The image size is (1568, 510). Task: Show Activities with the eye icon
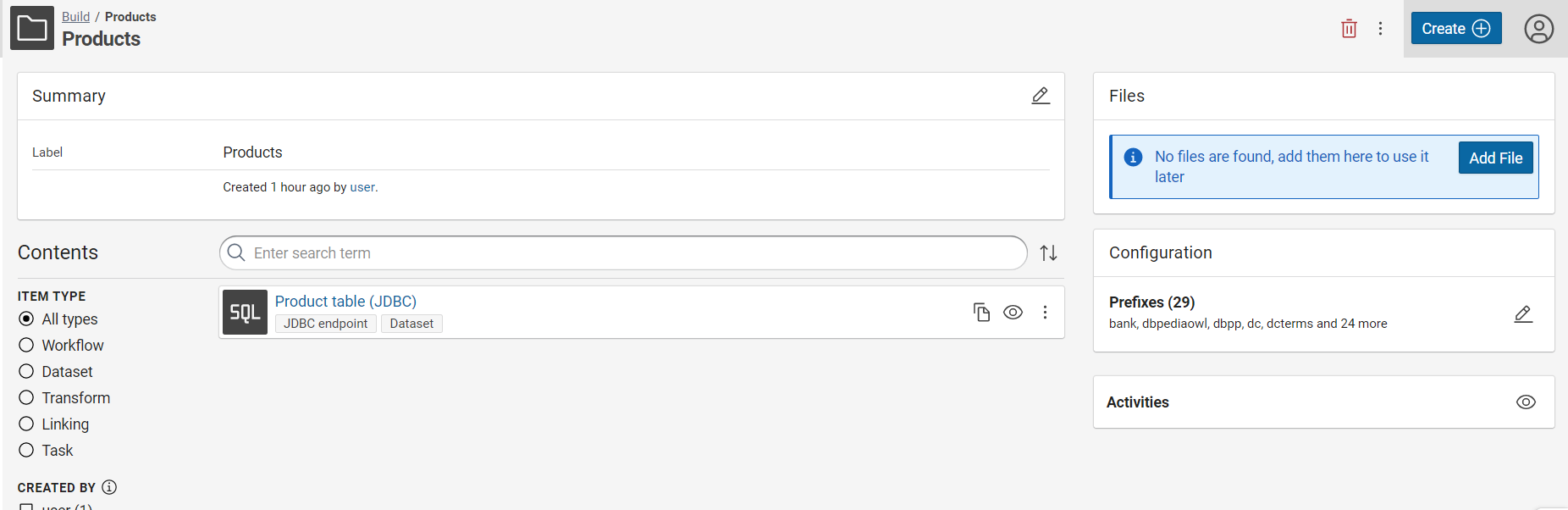pyautogui.click(x=1526, y=402)
